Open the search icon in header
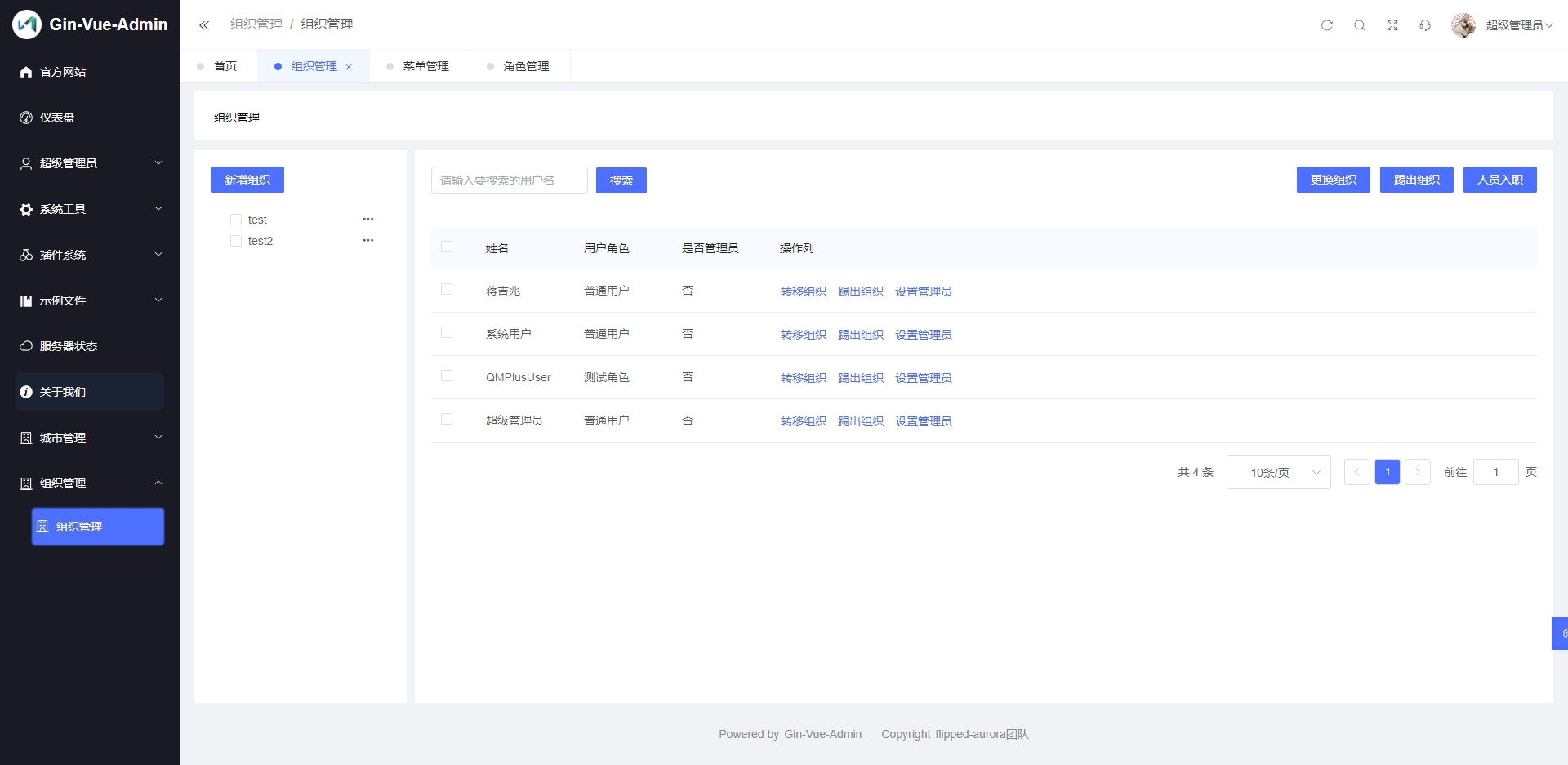Screen dimensions: 1568x765 tap(1360, 25)
